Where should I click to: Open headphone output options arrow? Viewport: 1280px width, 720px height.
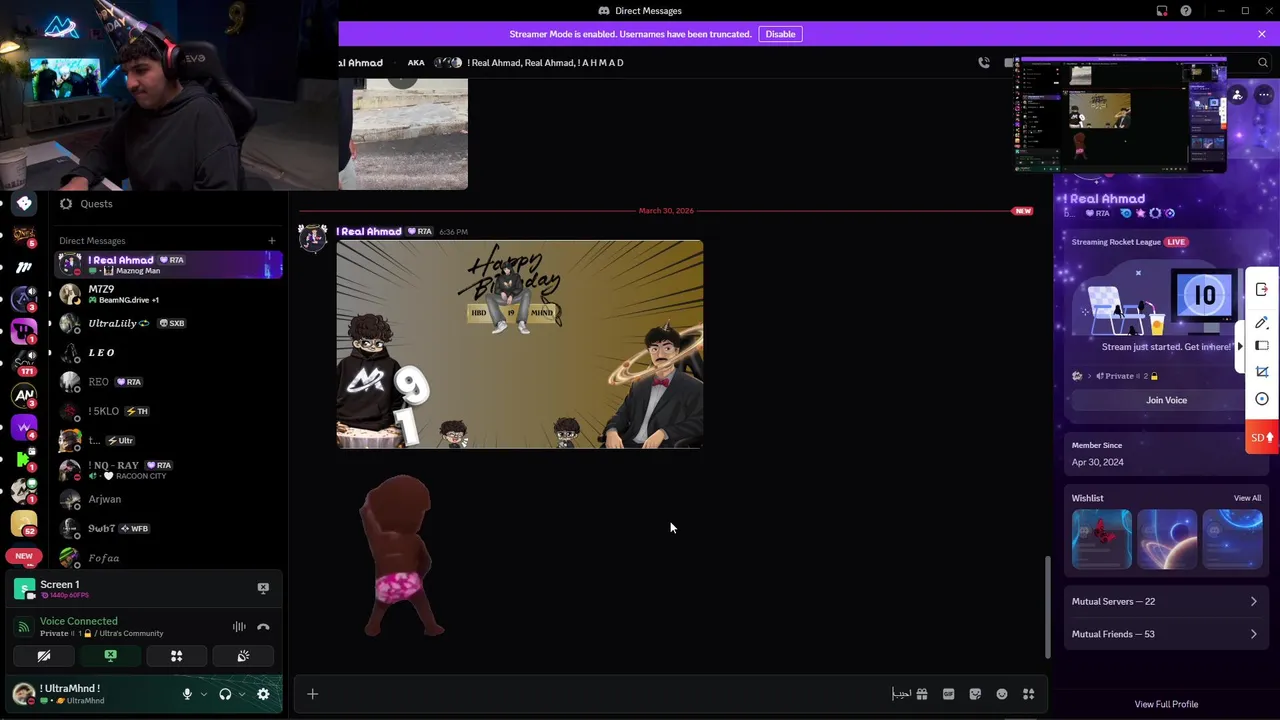click(x=242, y=694)
